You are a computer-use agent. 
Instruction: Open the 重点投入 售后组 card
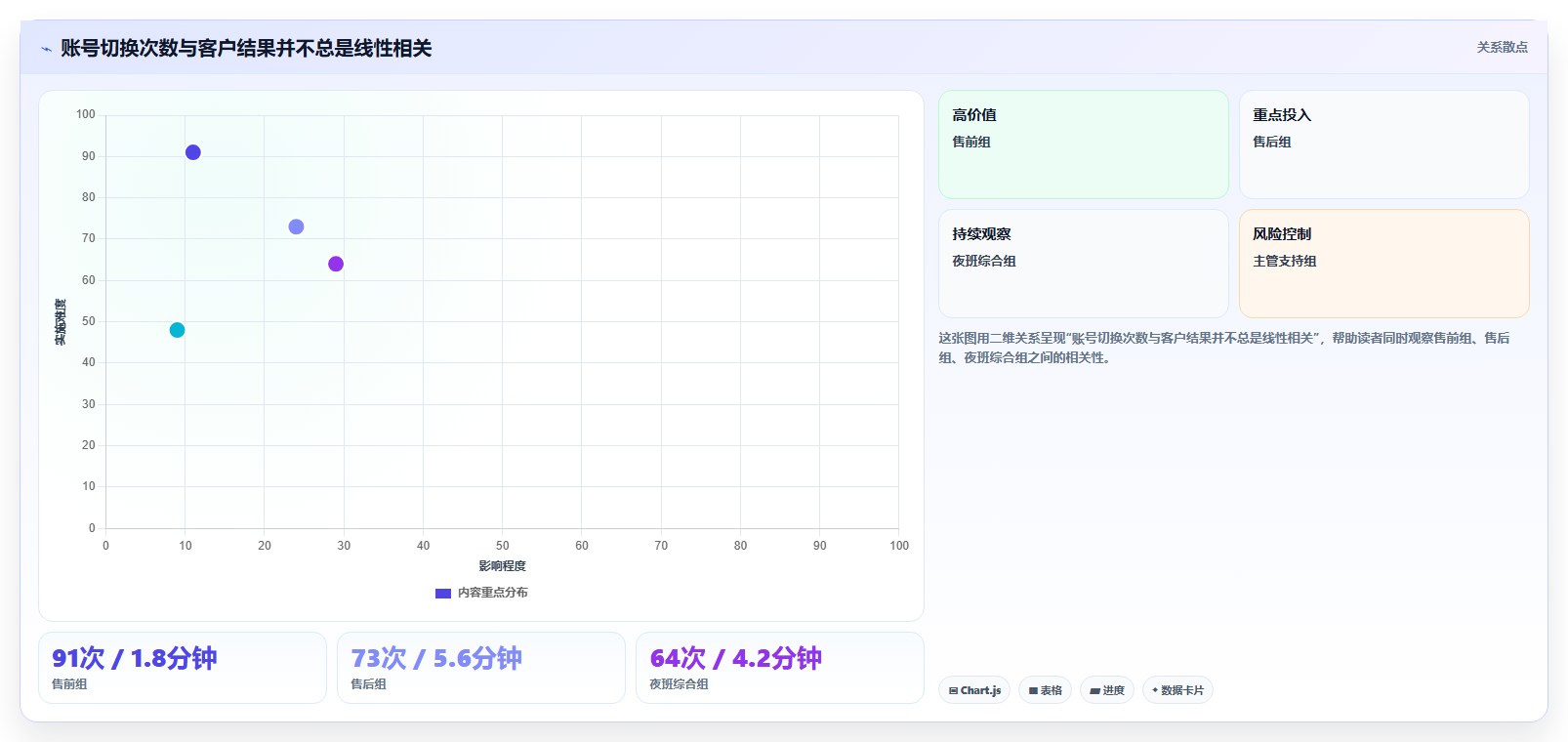(1384, 144)
